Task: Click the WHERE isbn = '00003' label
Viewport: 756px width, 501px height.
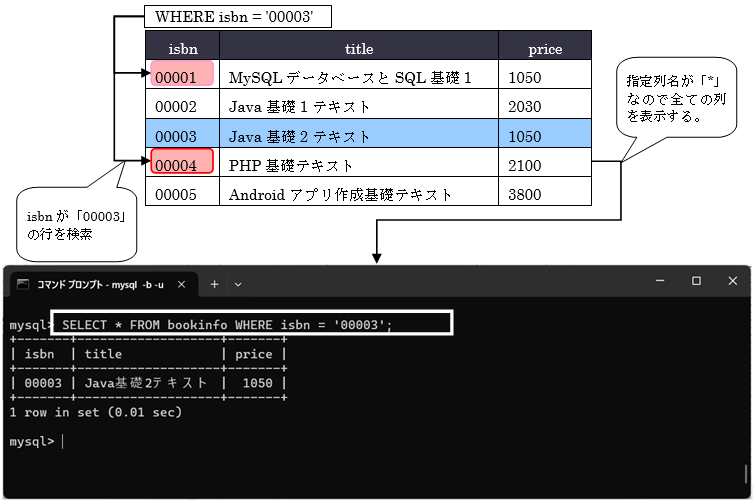Action: pyautogui.click(x=237, y=17)
